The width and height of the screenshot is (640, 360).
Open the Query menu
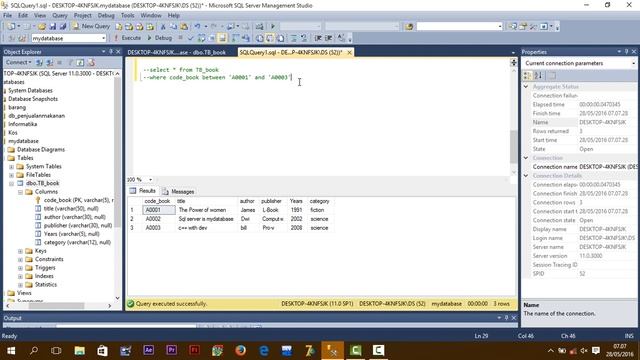(60, 15)
